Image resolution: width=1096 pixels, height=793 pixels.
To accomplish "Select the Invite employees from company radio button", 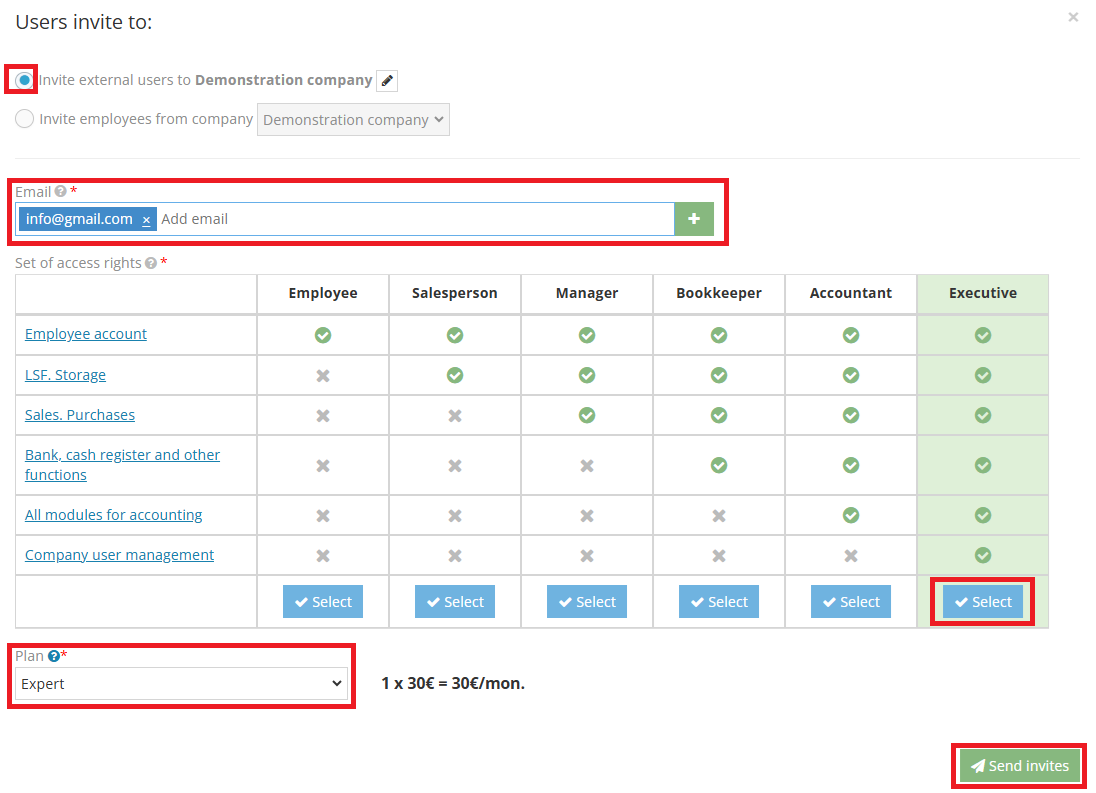I will [24, 118].
